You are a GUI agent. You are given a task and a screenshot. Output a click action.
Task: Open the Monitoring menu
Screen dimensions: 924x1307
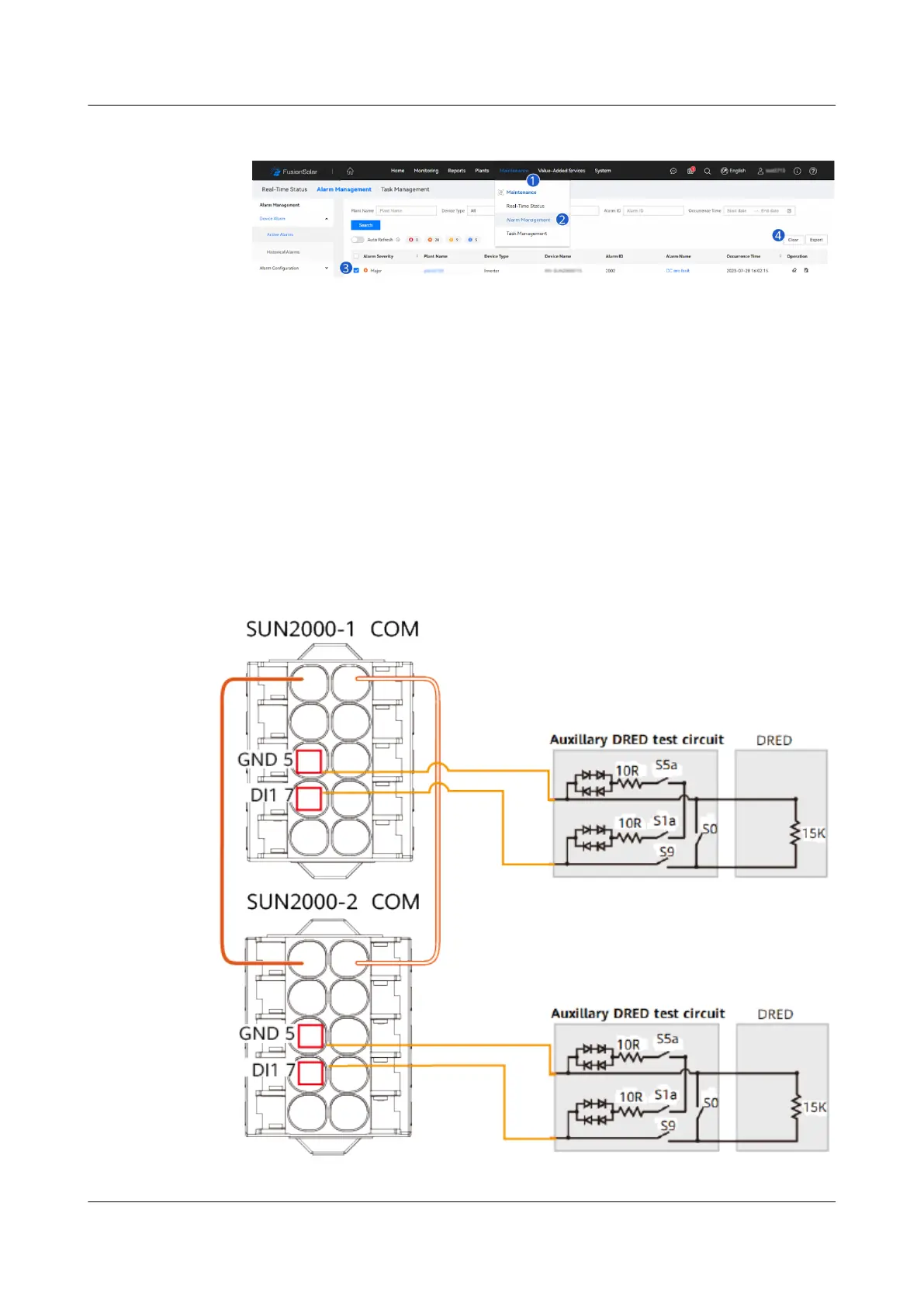[x=426, y=171]
